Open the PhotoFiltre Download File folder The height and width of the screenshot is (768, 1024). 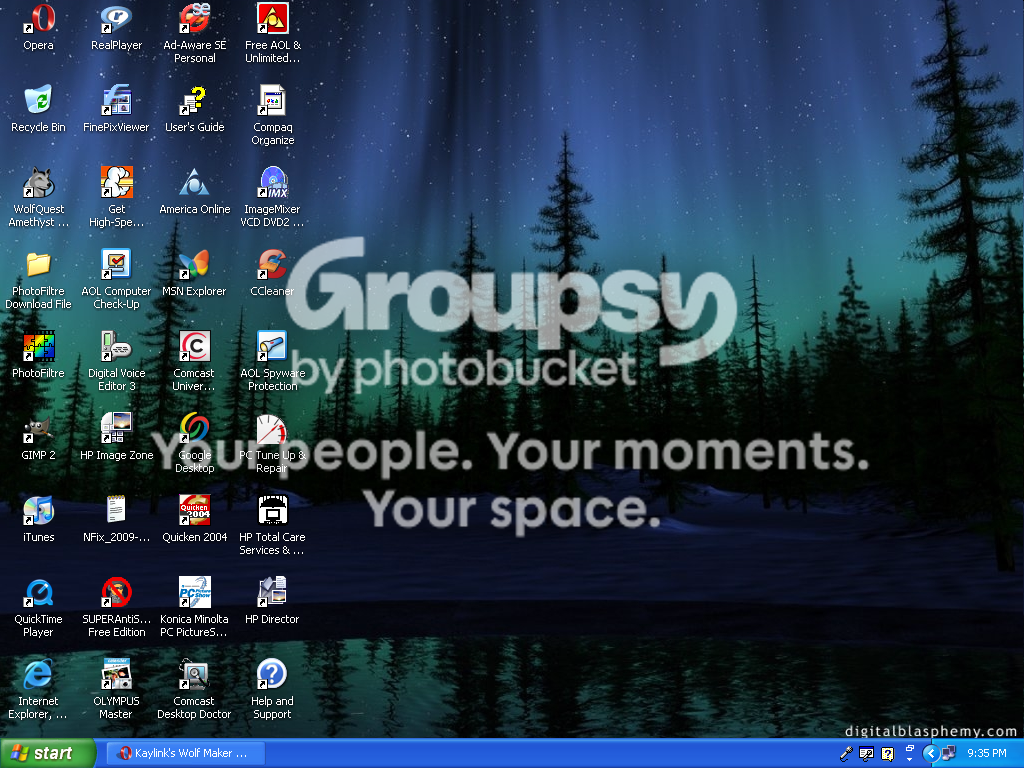39,264
